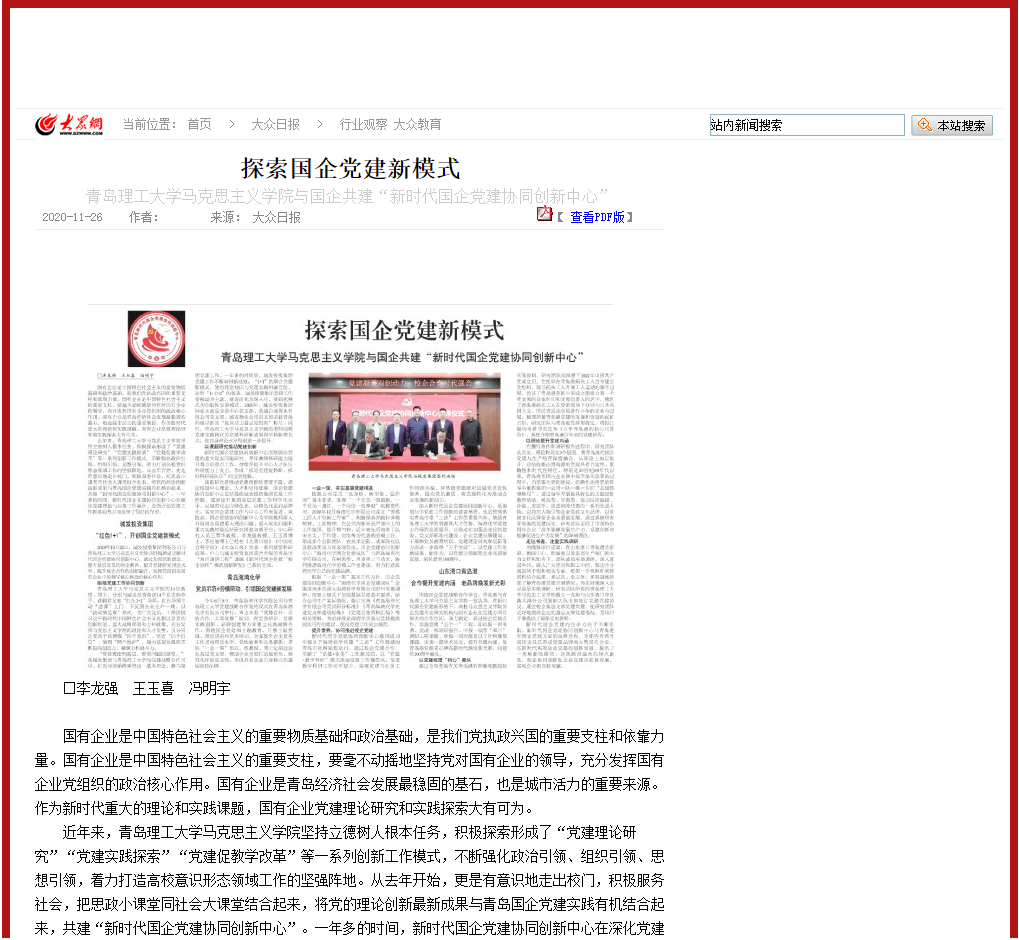1019x940 pixels.
Task: Click the article subtitle about 青岛理工大学
Action: [x=347, y=195]
